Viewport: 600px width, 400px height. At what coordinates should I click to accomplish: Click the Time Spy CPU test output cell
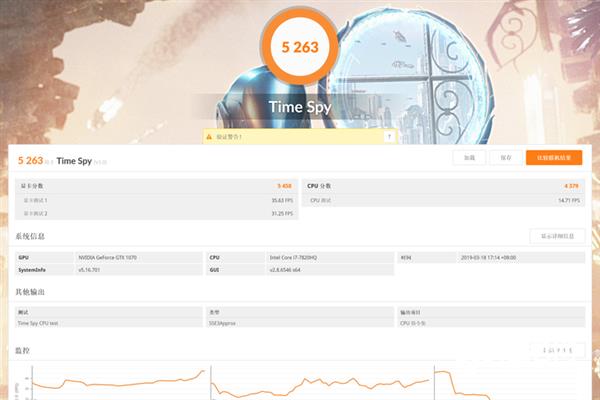[108, 323]
